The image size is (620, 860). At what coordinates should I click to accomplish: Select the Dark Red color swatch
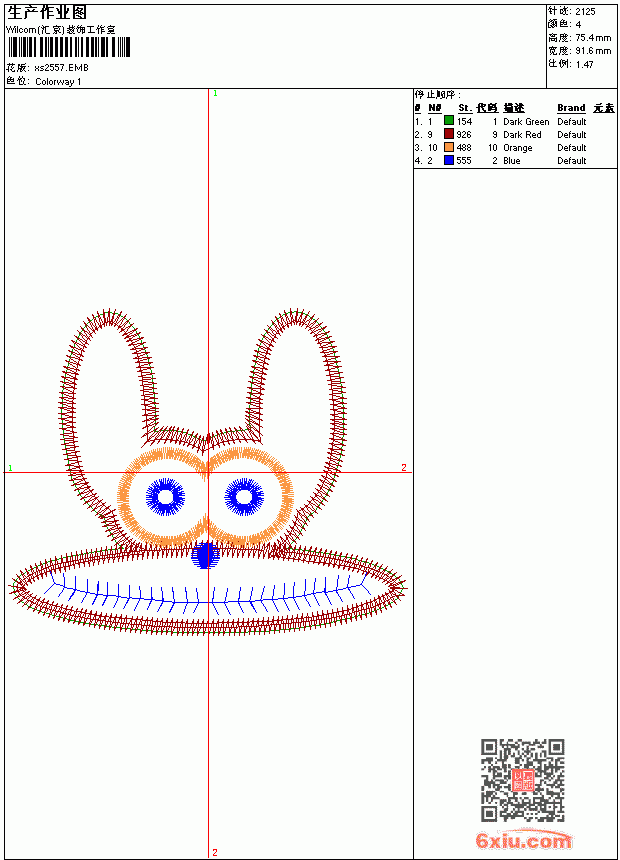(x=449, y=134)
